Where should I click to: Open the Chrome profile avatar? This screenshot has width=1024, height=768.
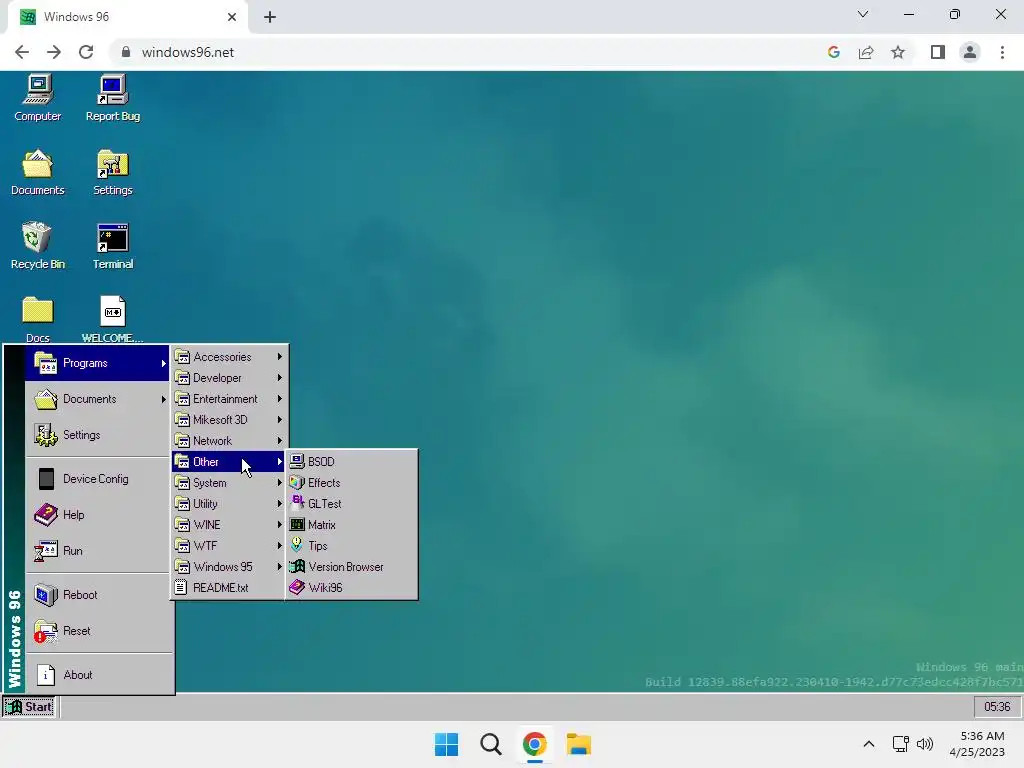tap(970, 52)
